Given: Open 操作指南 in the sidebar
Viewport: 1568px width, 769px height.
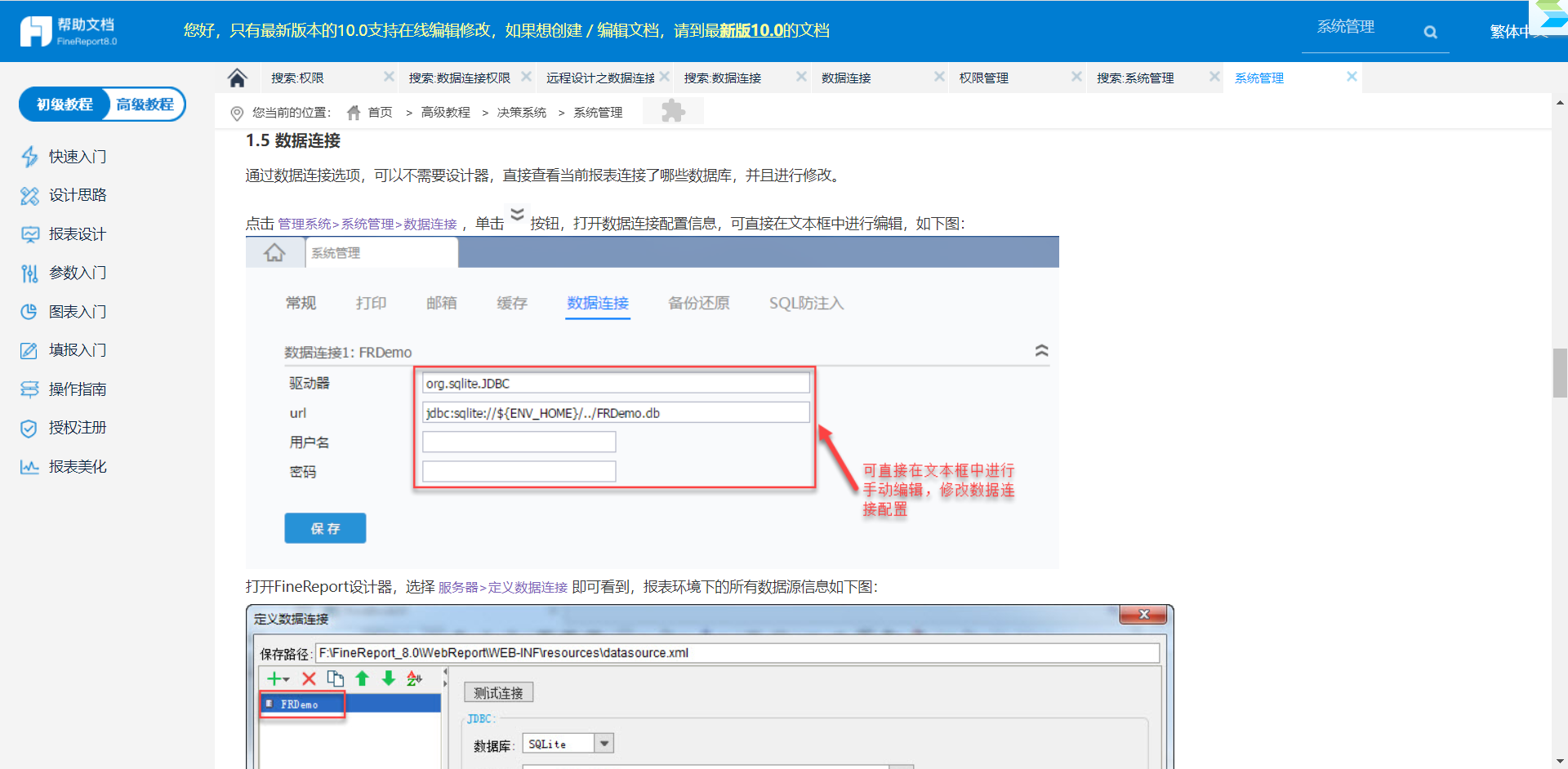Looking at the screenshot, I should point(78,389).
